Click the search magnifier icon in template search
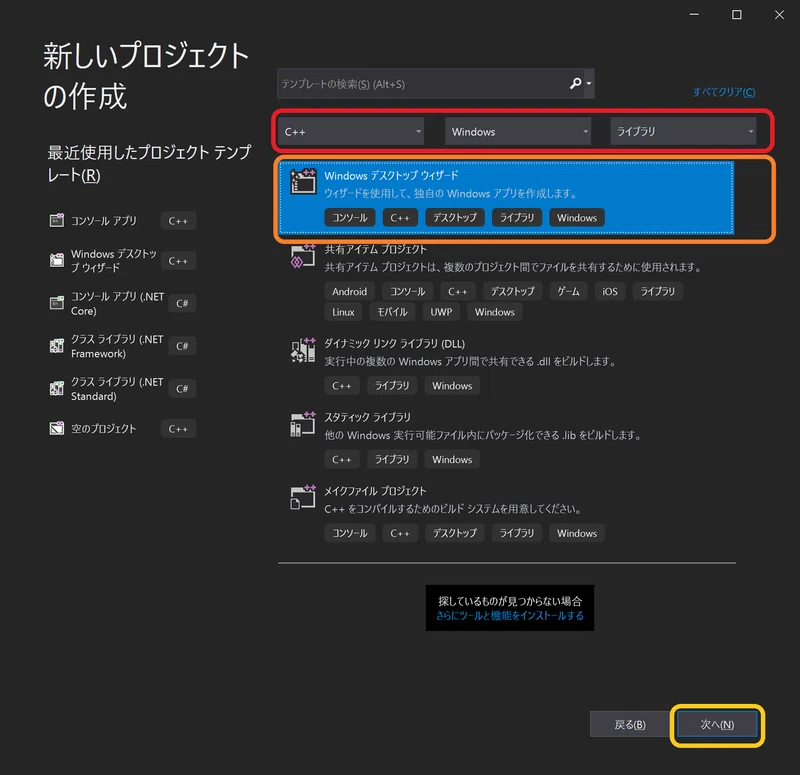Image resolution: width=800 pixels, height=775 pixels. point(576,83)
